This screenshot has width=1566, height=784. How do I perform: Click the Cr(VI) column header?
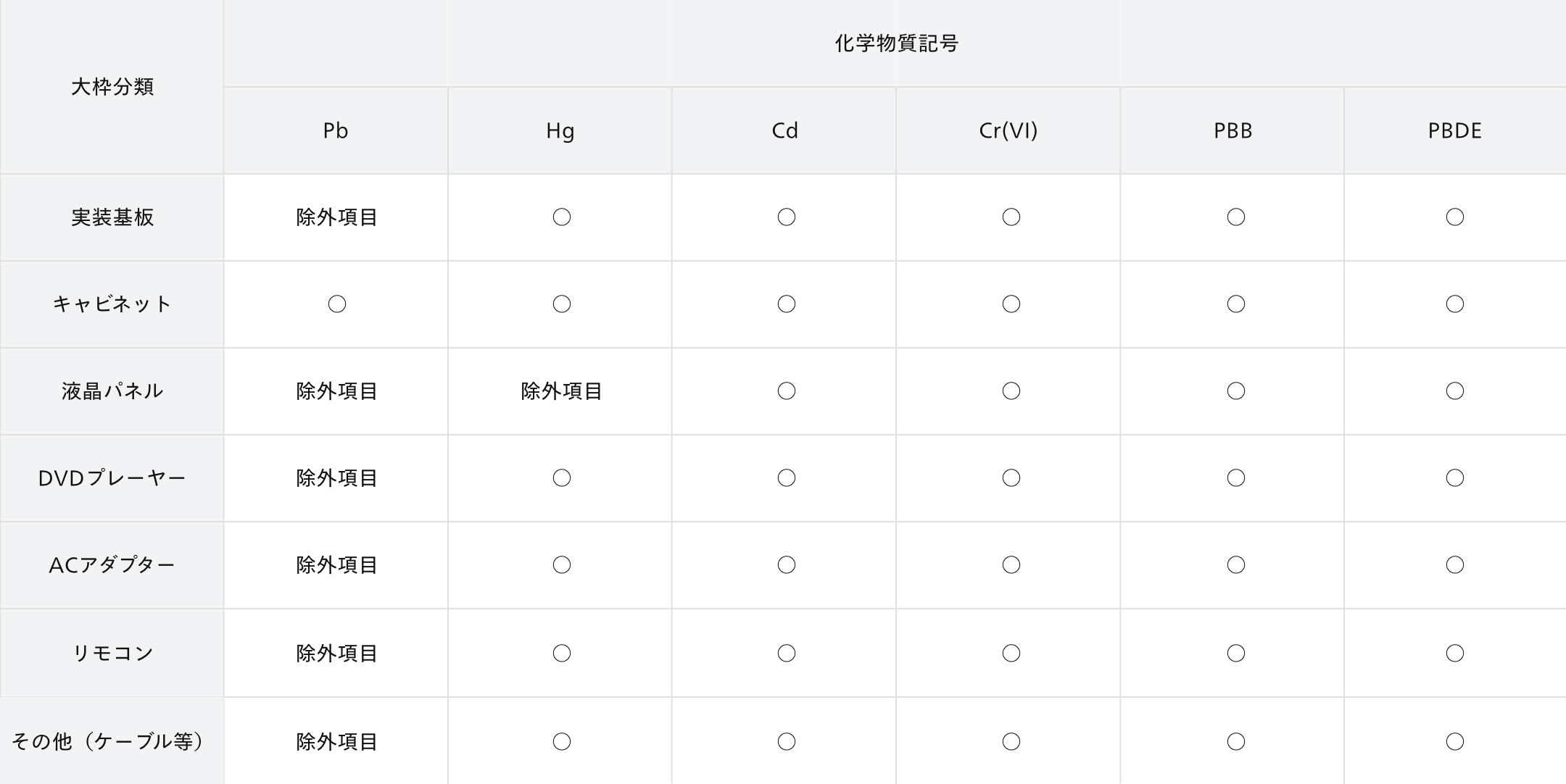click(1008, 130)
